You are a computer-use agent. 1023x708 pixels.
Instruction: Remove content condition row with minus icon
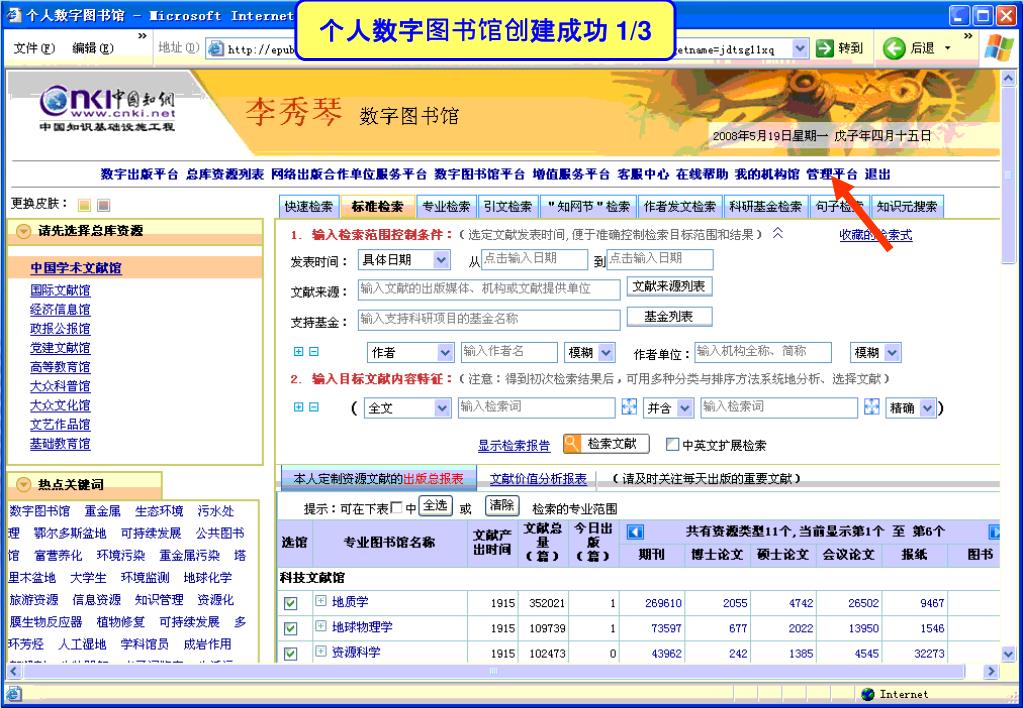[314, 407]
